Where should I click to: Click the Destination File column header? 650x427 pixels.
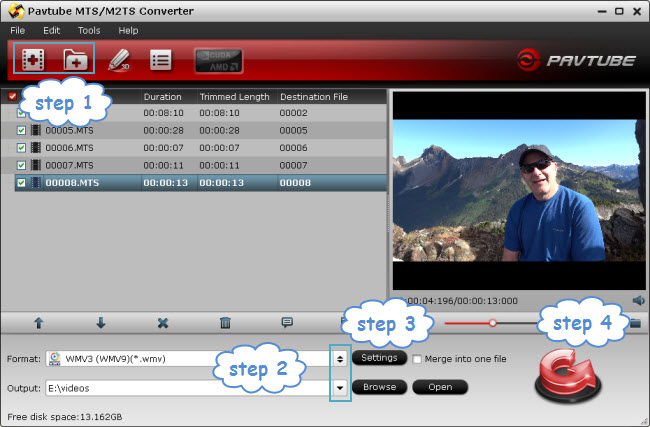tap(314, 97)
